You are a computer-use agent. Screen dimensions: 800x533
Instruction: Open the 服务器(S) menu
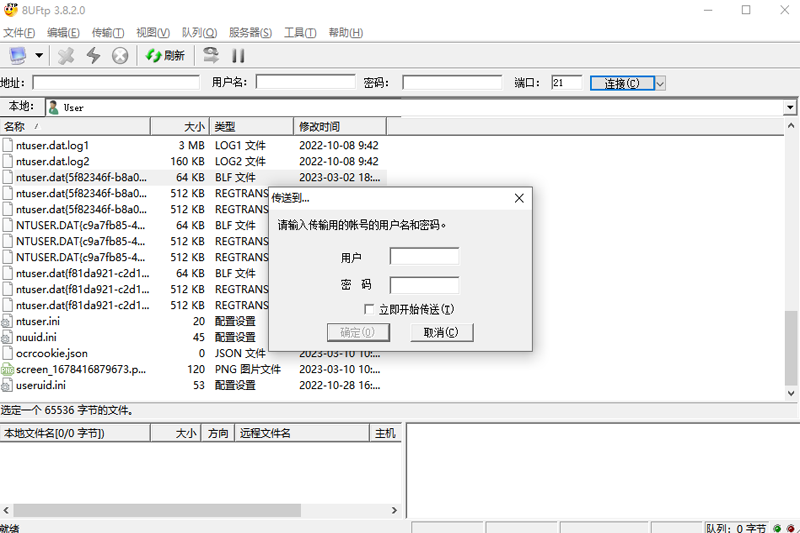pos(250,33)
